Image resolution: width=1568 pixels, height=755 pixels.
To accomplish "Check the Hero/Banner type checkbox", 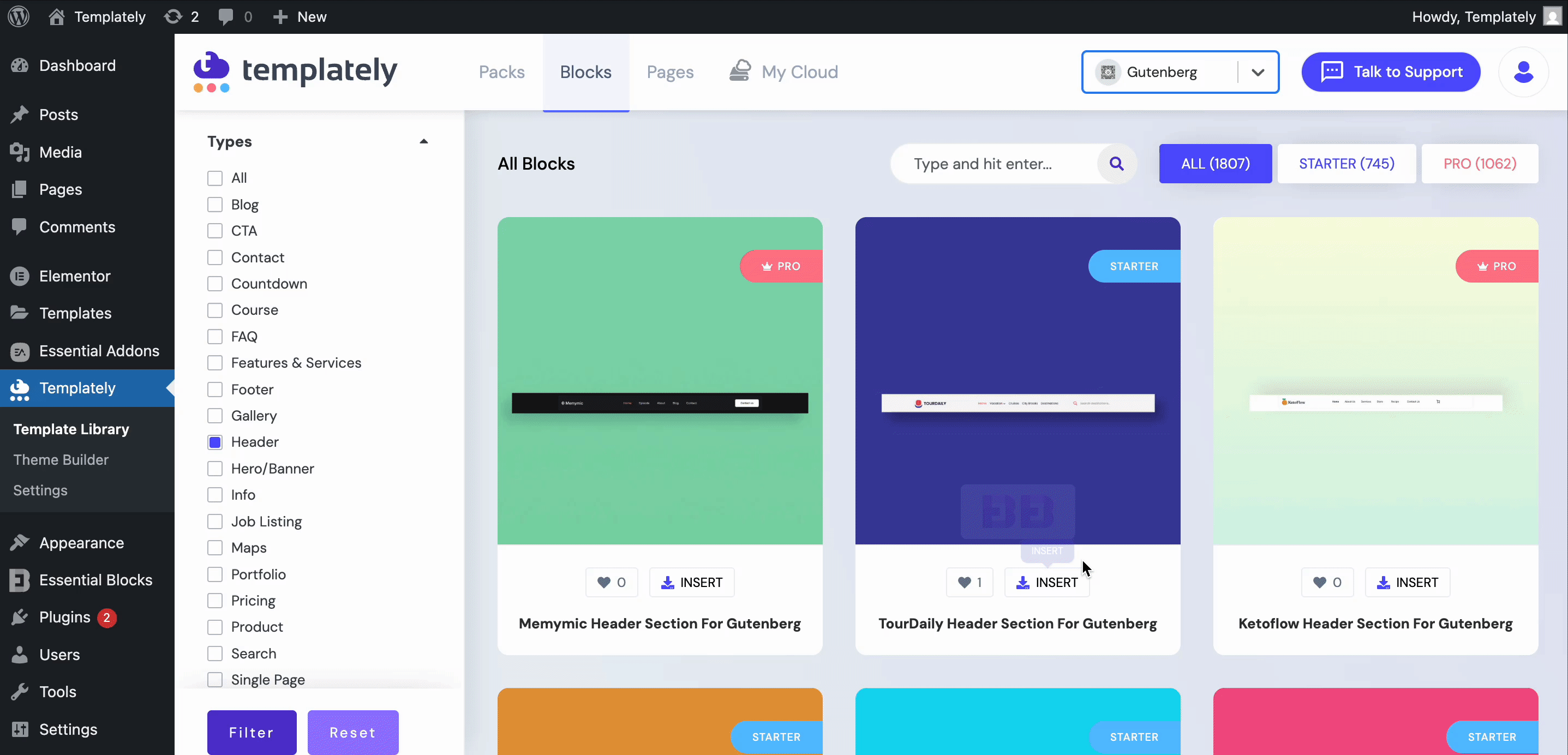I will point(215,468).
